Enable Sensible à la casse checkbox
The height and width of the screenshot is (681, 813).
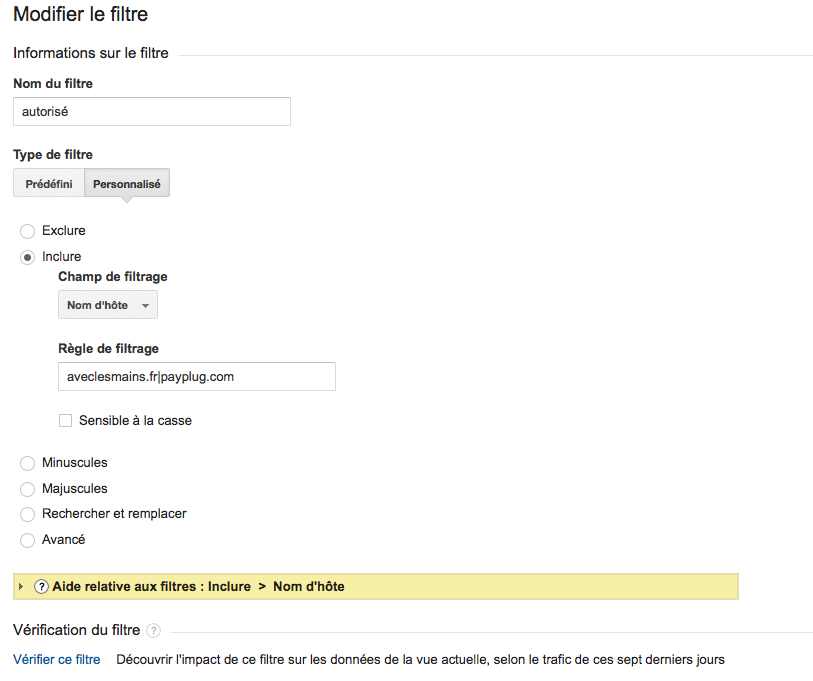tap(66, 421)
